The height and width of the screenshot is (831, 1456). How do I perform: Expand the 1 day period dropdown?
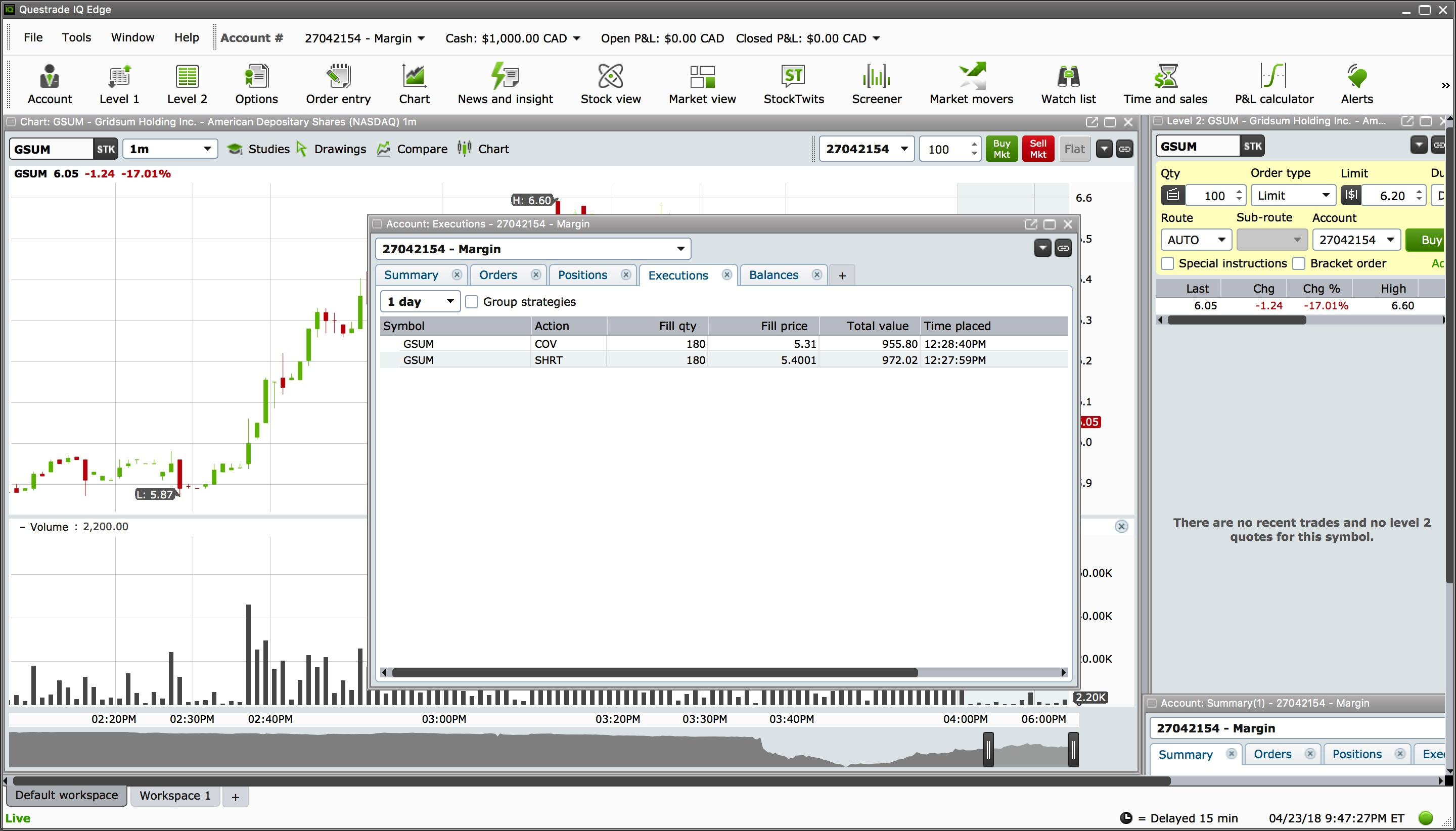tap(420, 301)
